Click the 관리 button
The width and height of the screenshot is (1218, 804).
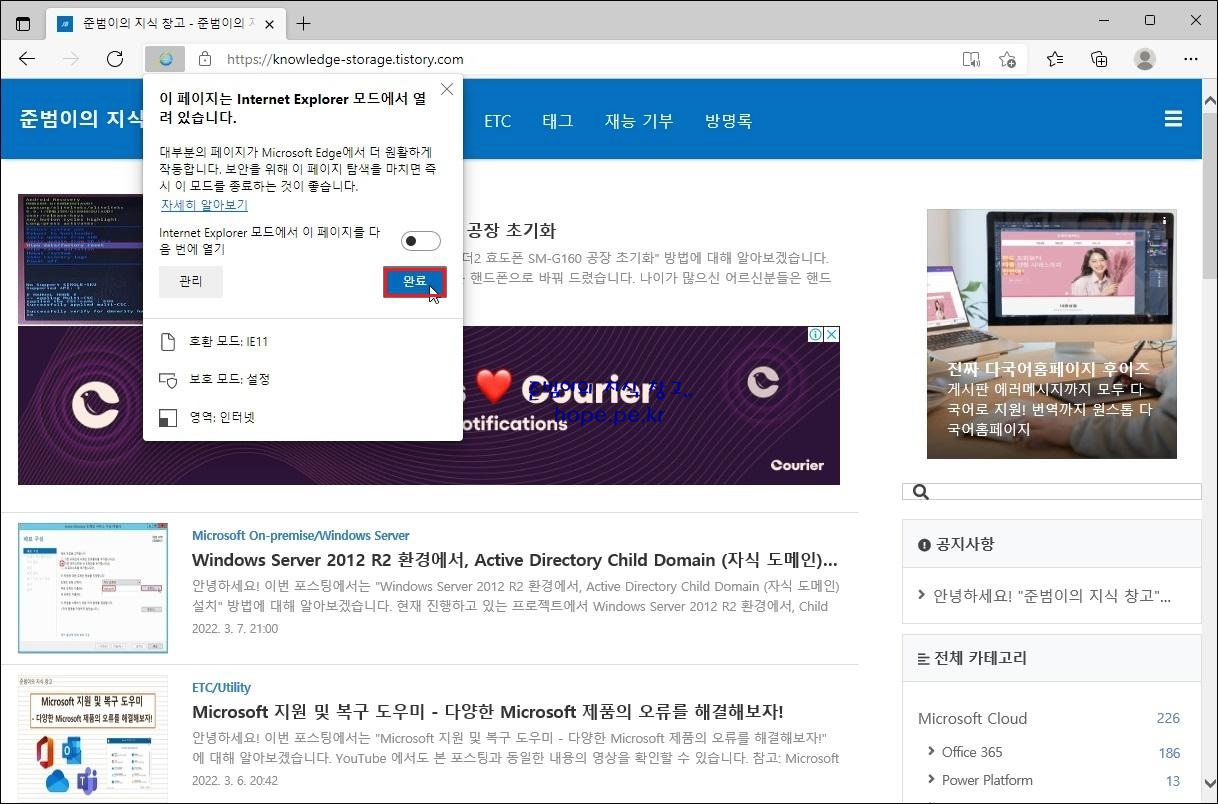191,282
